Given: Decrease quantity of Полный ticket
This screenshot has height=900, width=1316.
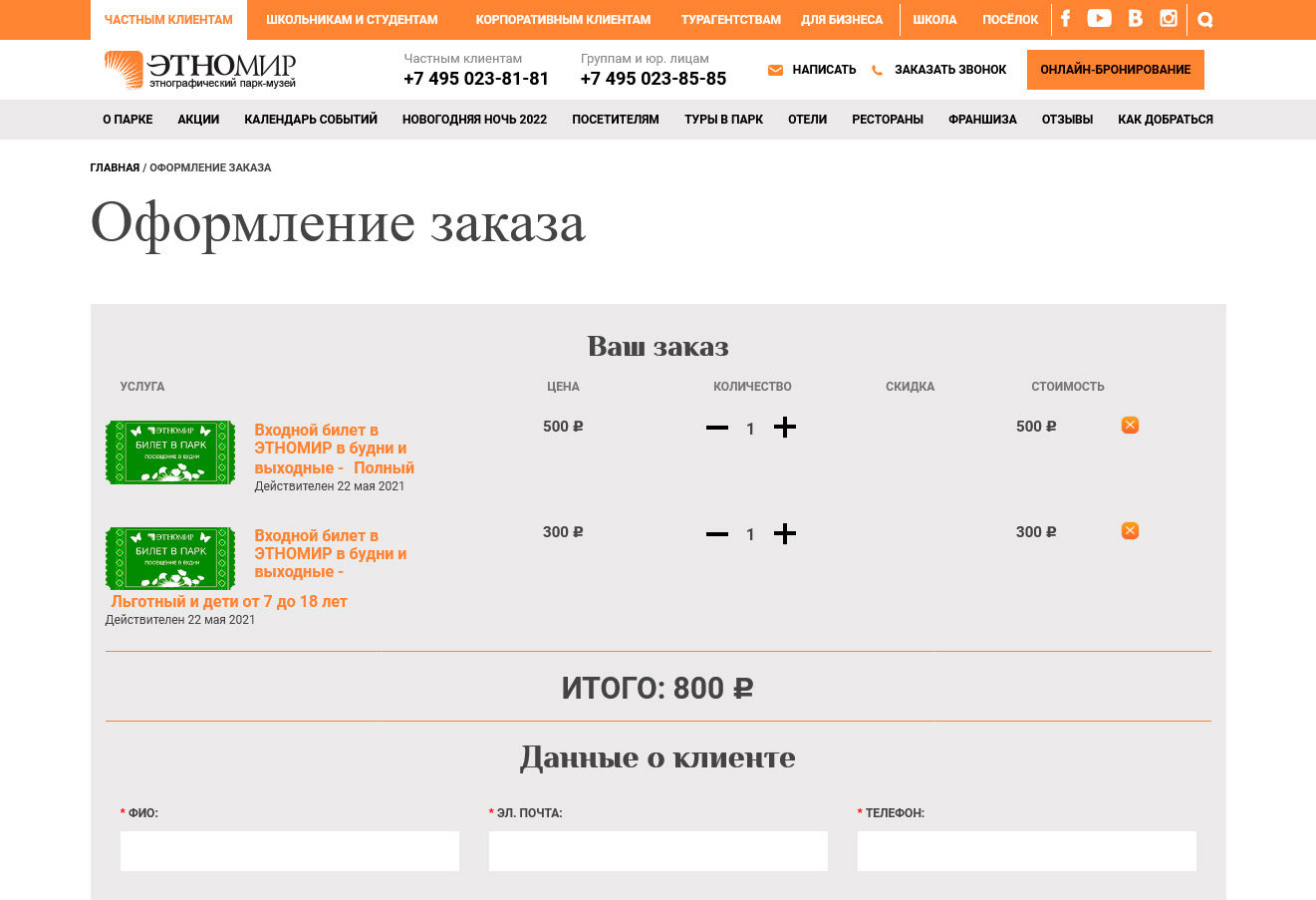Looking at the screenshot, I should [717, 428].
